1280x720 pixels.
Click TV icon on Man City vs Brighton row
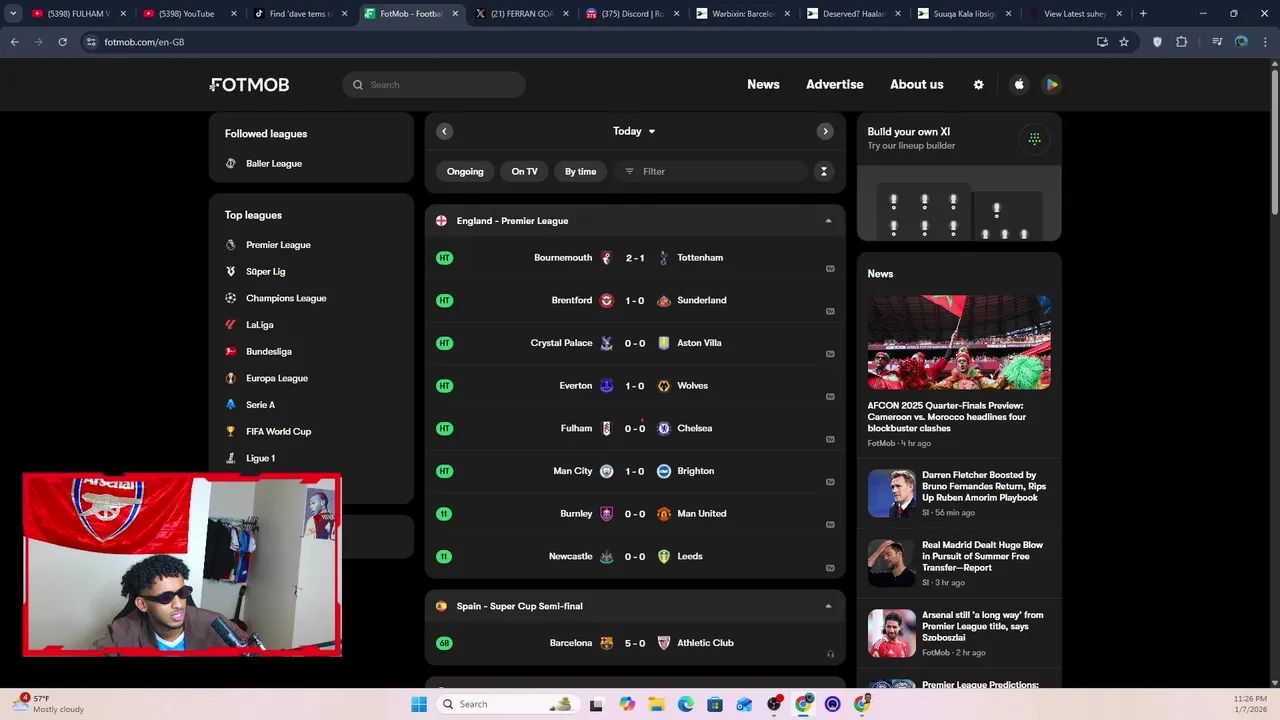[x=830, y=482]
